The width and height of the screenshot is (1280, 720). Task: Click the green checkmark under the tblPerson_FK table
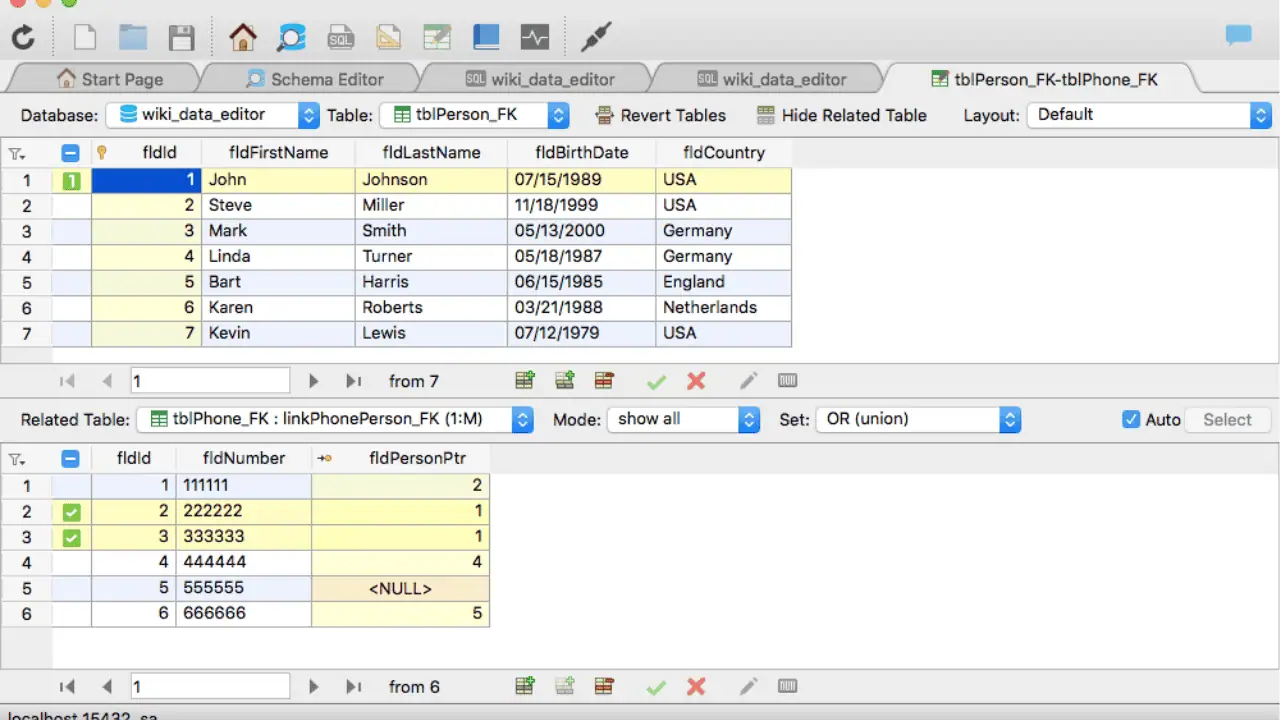656,381
